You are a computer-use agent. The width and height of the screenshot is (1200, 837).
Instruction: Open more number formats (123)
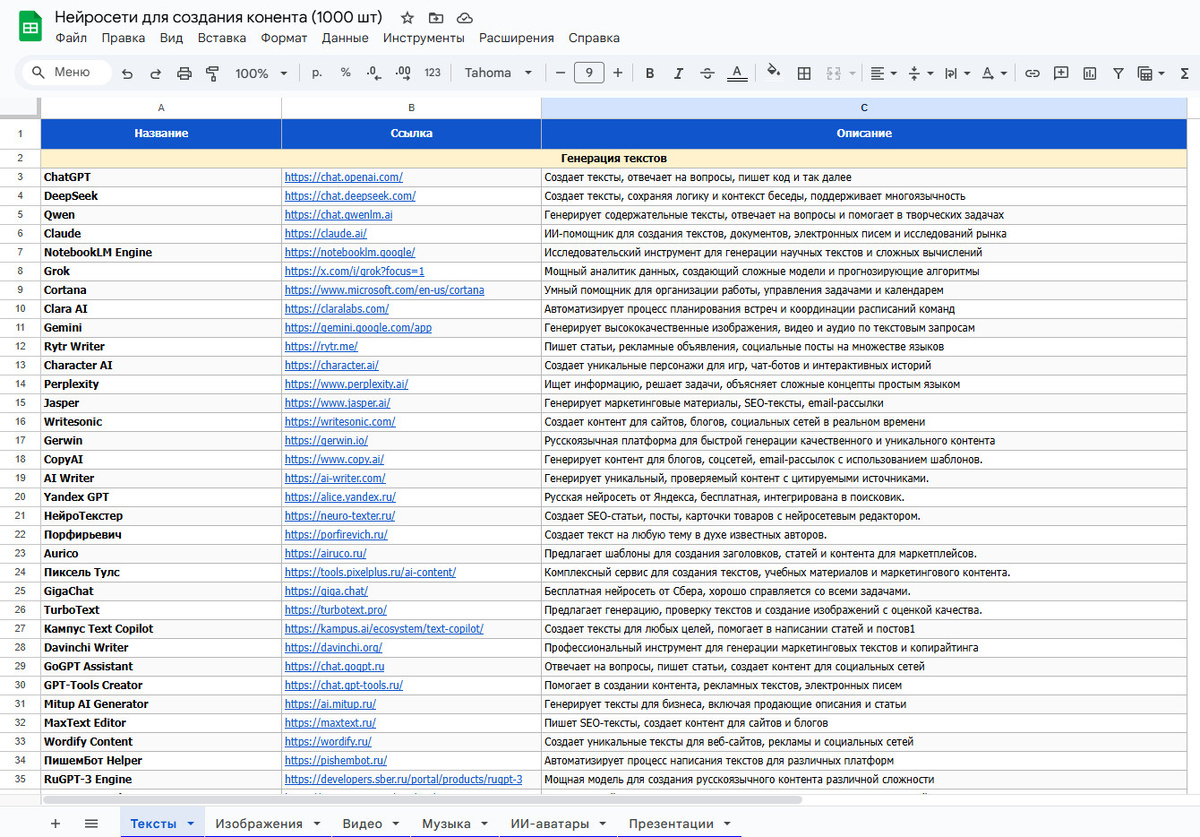pos(433,73)
